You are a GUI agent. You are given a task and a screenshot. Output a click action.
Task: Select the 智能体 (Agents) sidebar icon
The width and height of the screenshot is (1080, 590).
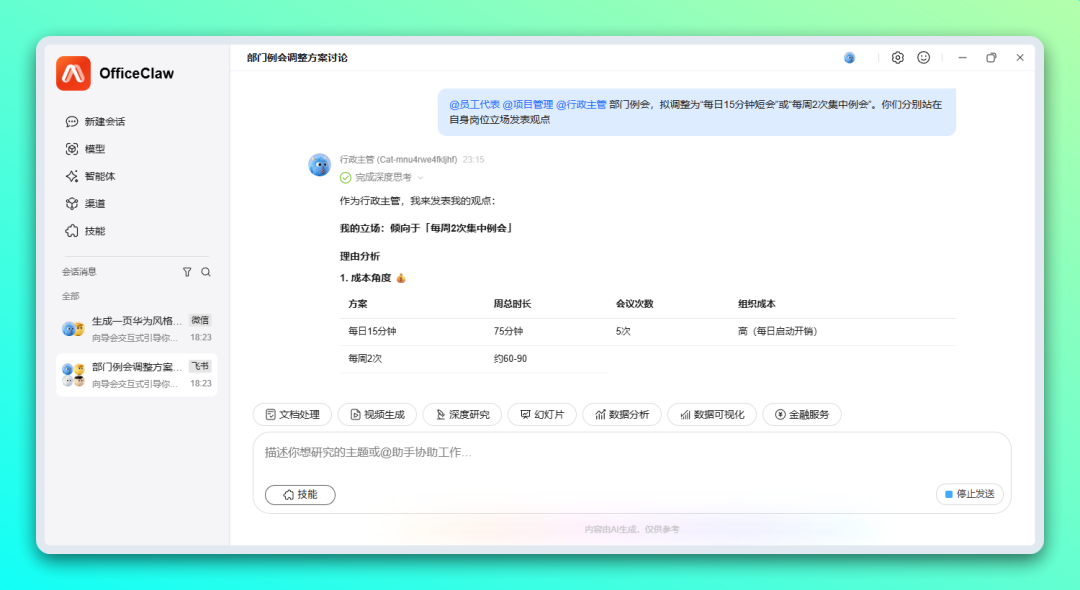click(x=97, y=176)
